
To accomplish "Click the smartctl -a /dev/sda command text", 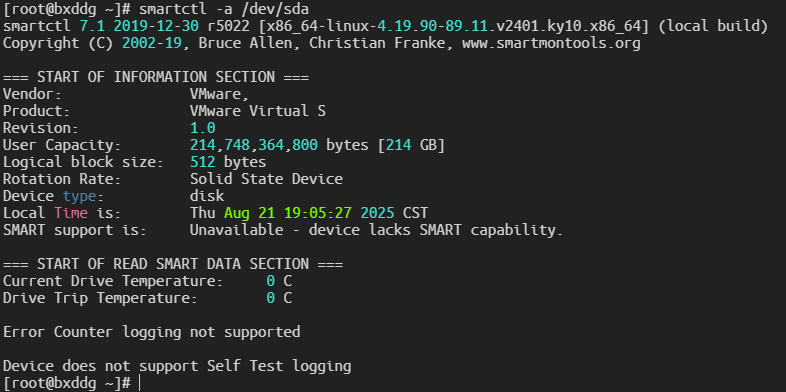I will (224, 9).
